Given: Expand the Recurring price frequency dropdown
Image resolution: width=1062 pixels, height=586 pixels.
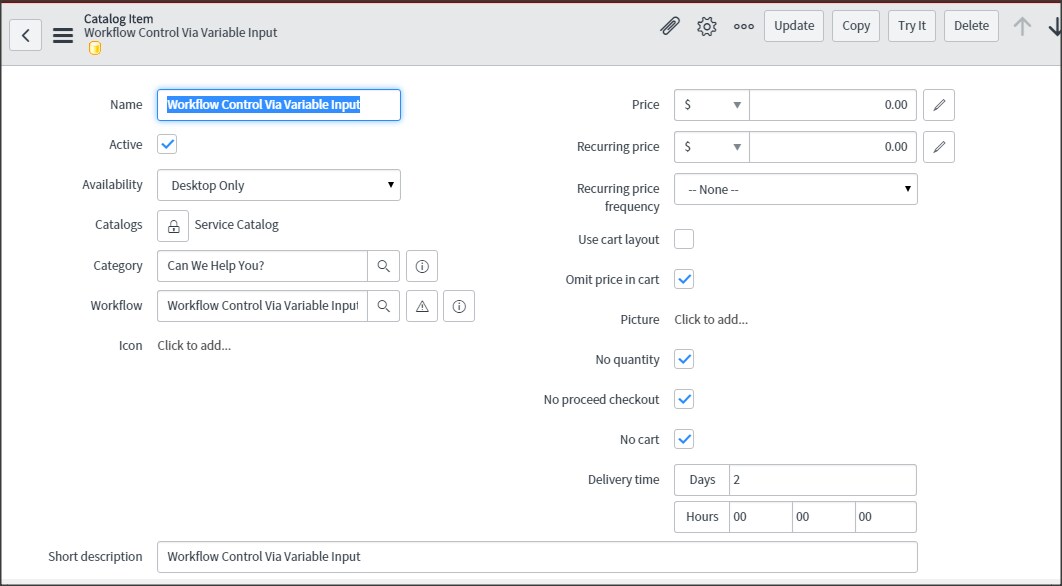Looking at the screenshot, I should pos(796,189).
